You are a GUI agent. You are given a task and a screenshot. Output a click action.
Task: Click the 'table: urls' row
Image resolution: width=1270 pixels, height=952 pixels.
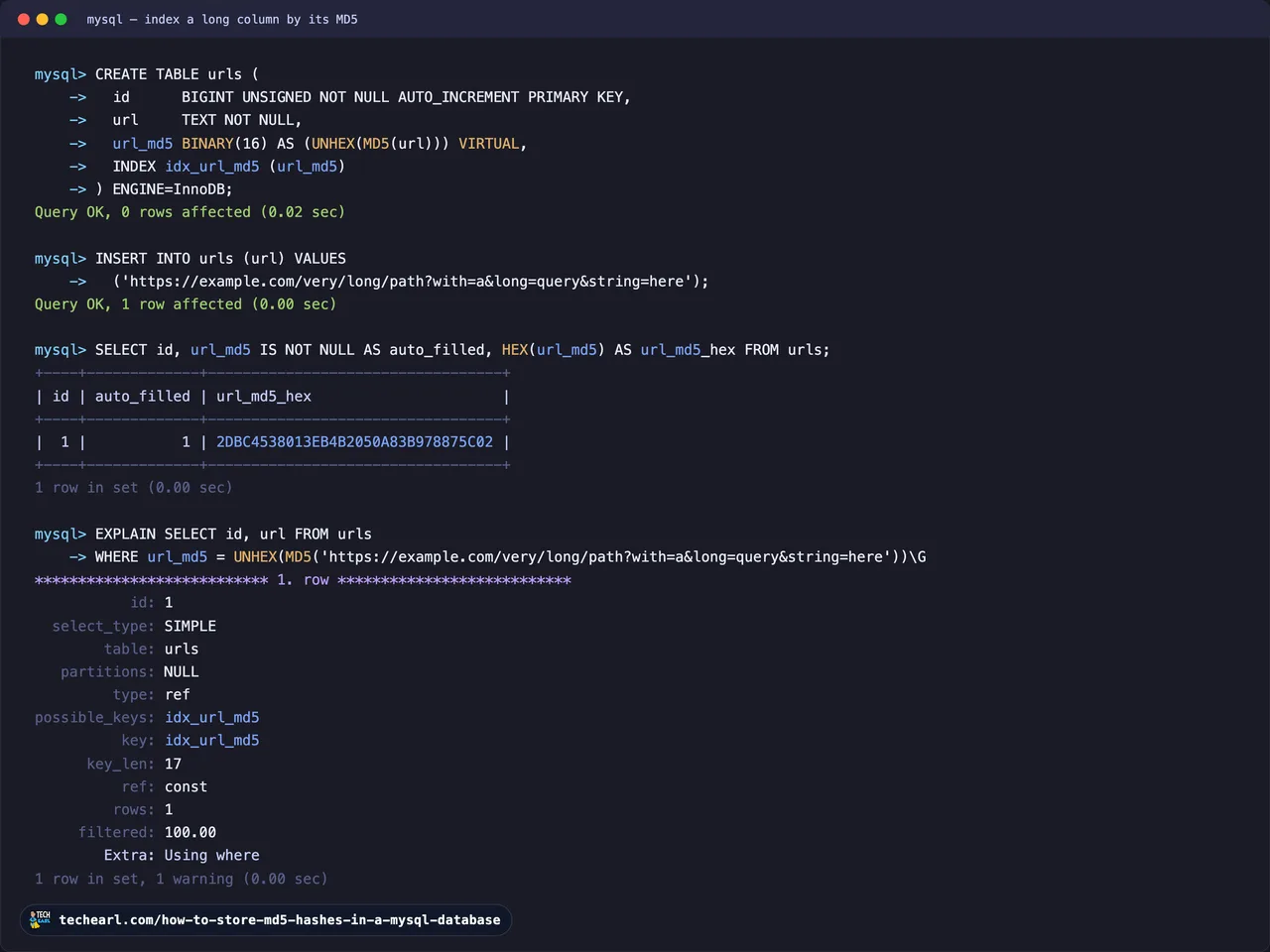tap(151, 650)
